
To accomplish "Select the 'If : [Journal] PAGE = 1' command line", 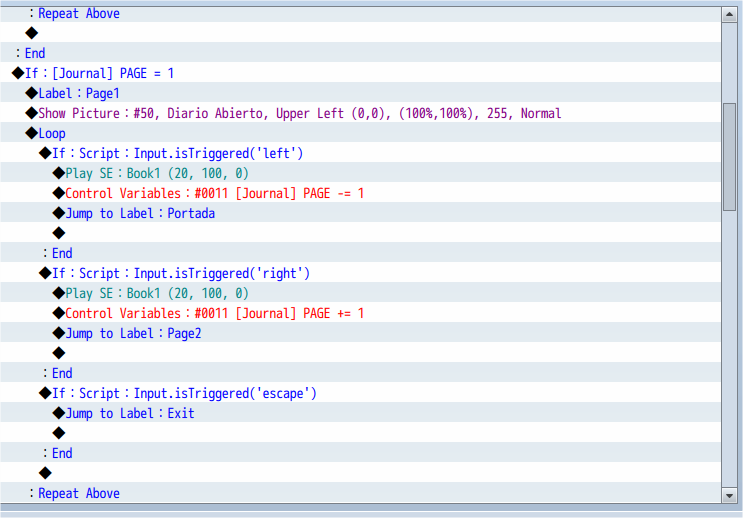I will [360, 73].
